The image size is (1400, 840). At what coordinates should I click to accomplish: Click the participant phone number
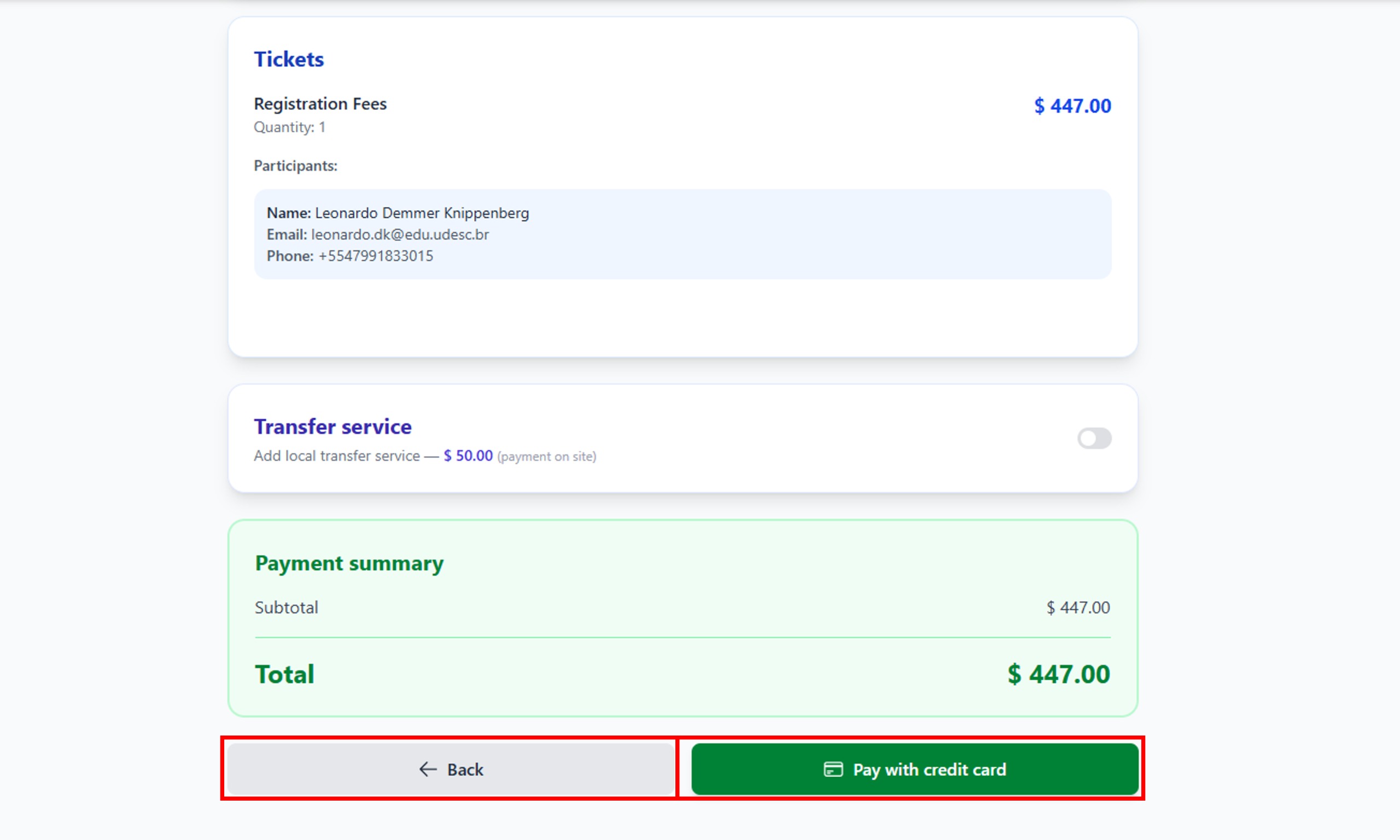(375, 256)
